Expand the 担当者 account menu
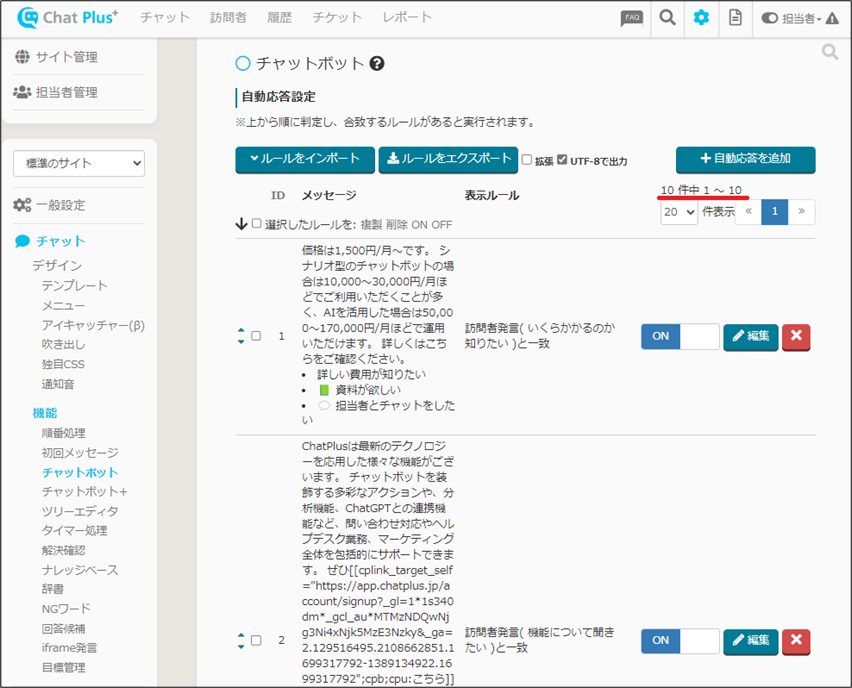Image resolution: width=852 pixels, height=688 pixels. point(800,18)
